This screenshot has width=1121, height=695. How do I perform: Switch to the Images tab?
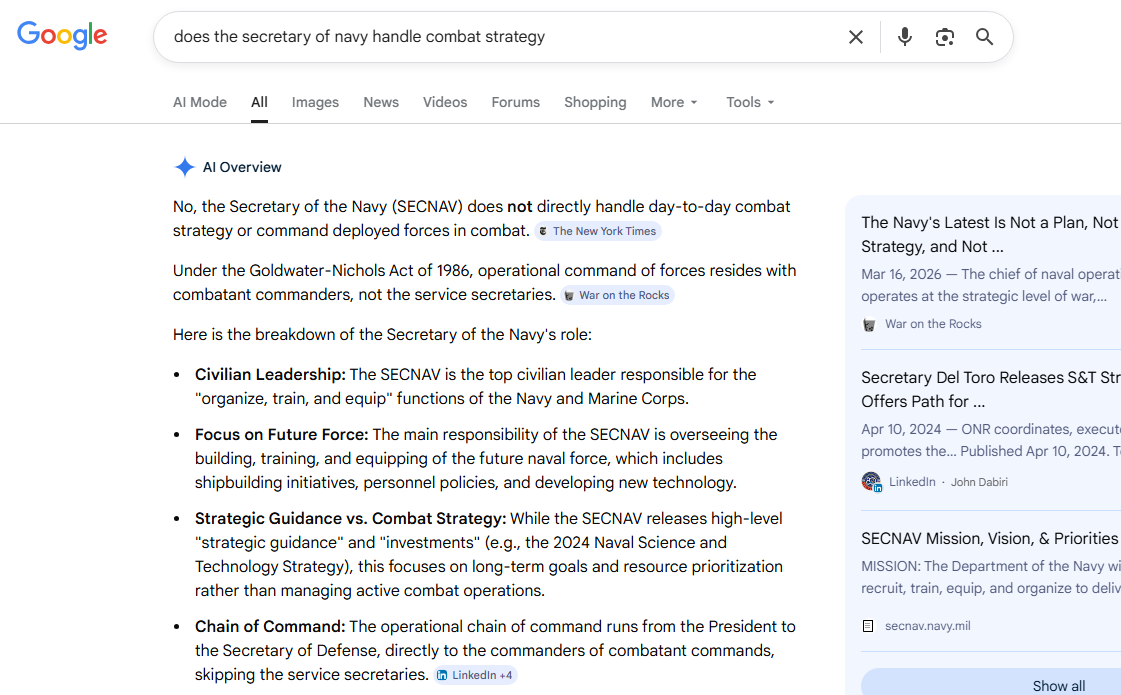(315, 102)
